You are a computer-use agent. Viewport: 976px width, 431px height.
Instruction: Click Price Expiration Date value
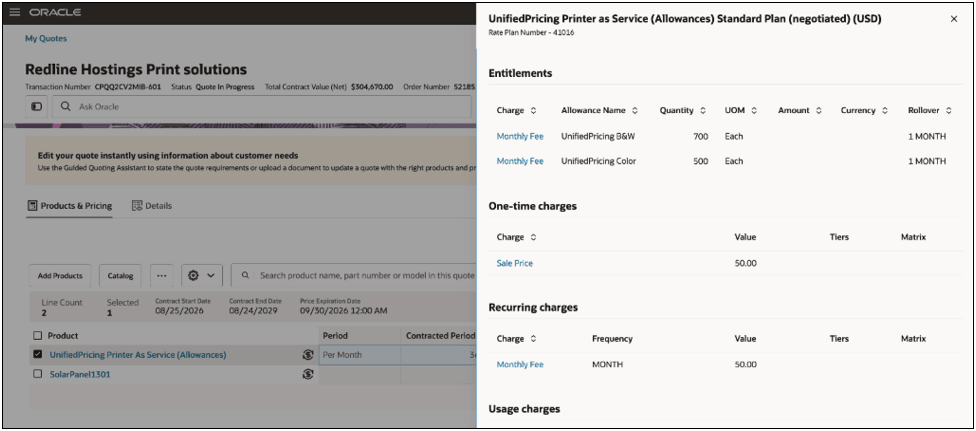344,310
